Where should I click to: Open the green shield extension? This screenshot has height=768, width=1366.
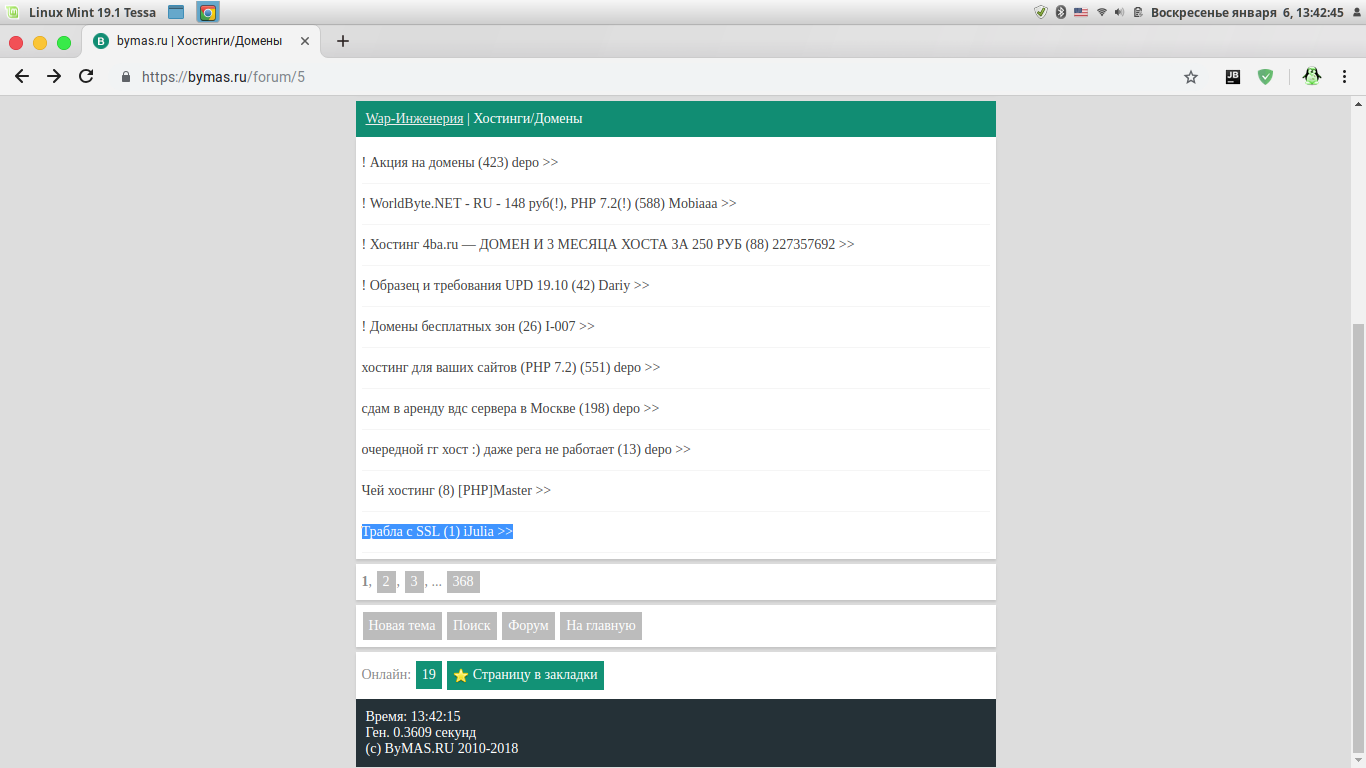pyautogui.click(x=1265, y=76)
